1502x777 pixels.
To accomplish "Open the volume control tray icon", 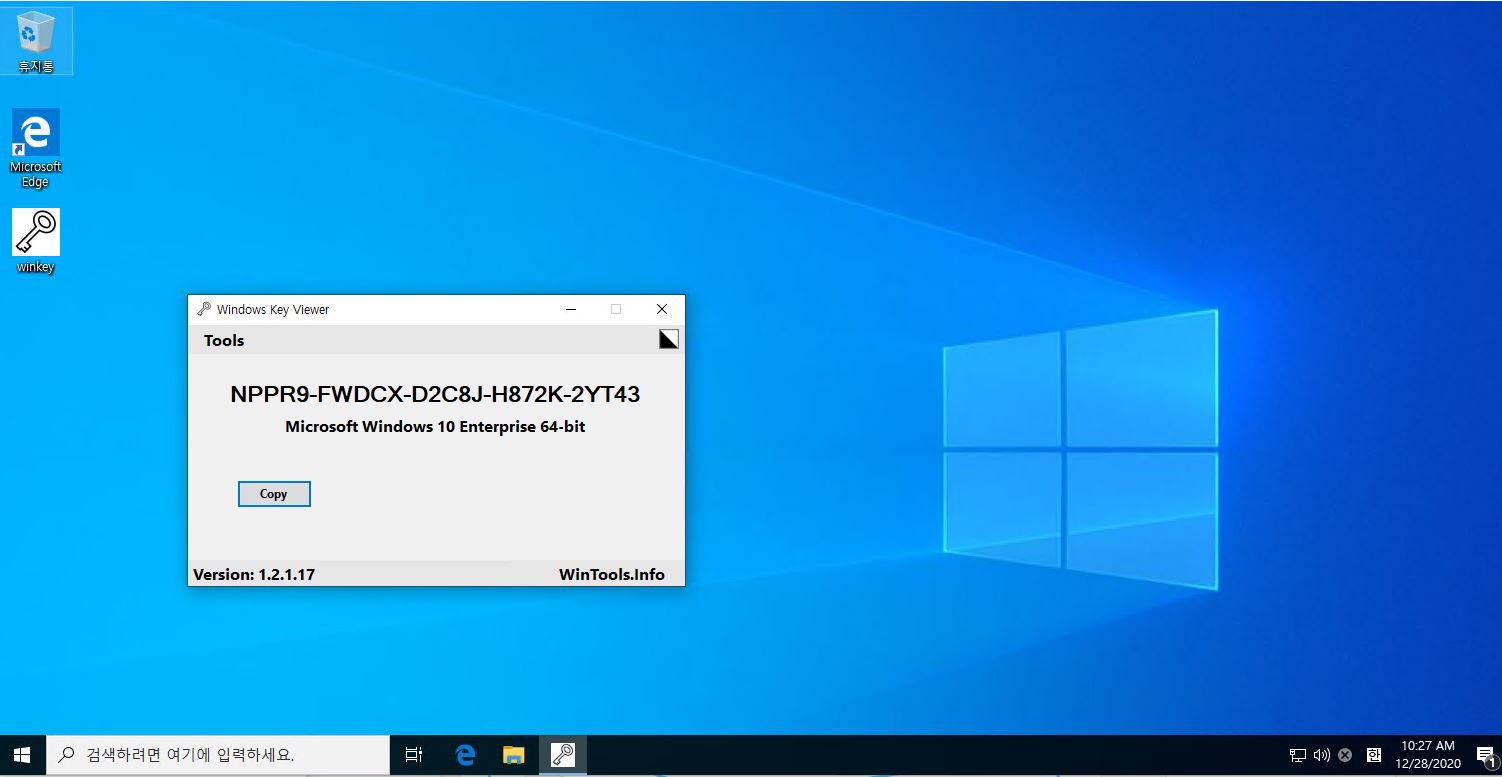I will click(1321, 756).
